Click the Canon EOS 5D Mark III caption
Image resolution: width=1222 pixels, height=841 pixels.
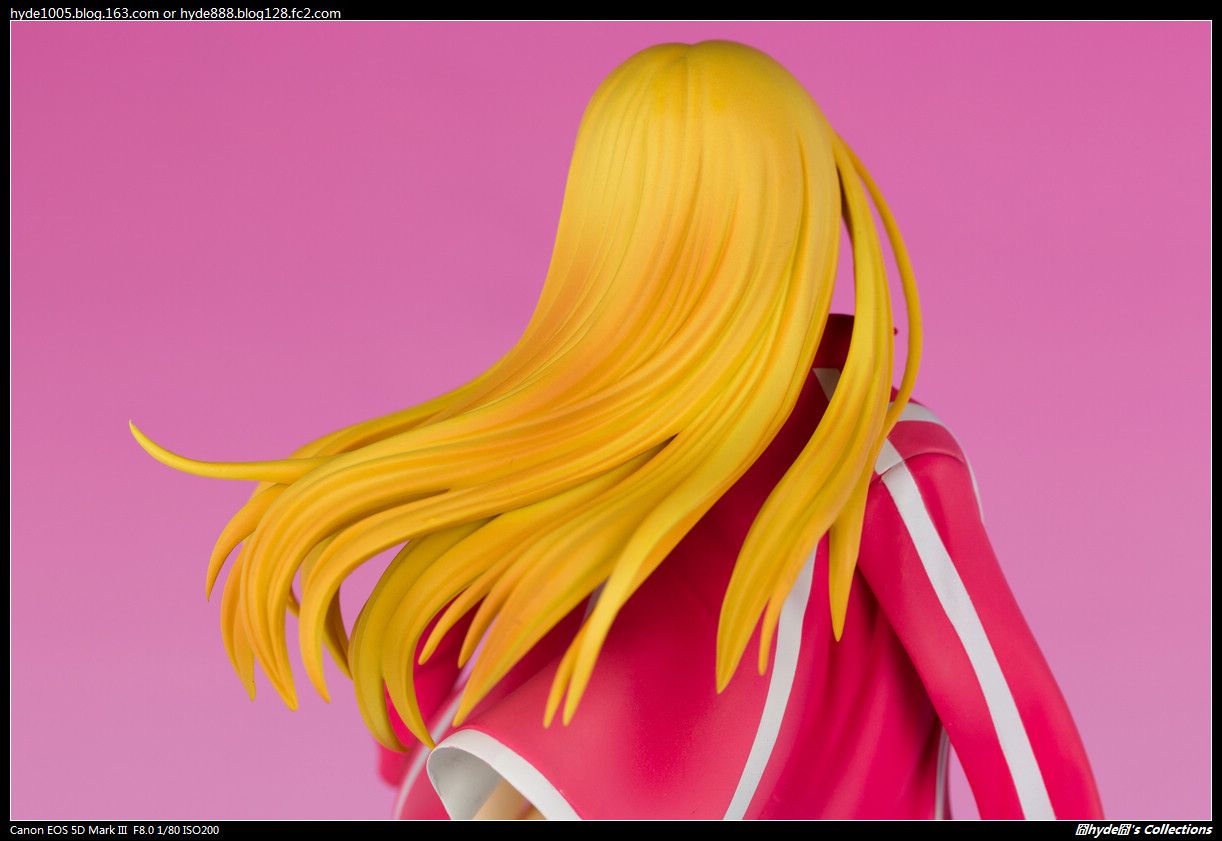pos(68,830)
